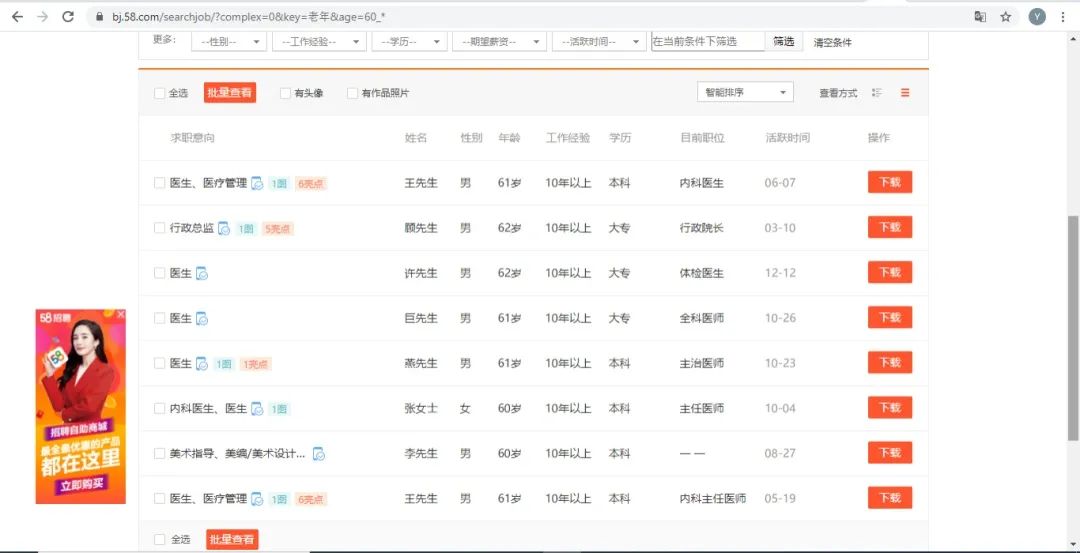The height and width of the screenshot is (553, 1080).
Task: Enable the 有作品照片 filter checkbox
Action: click(353, 93)
